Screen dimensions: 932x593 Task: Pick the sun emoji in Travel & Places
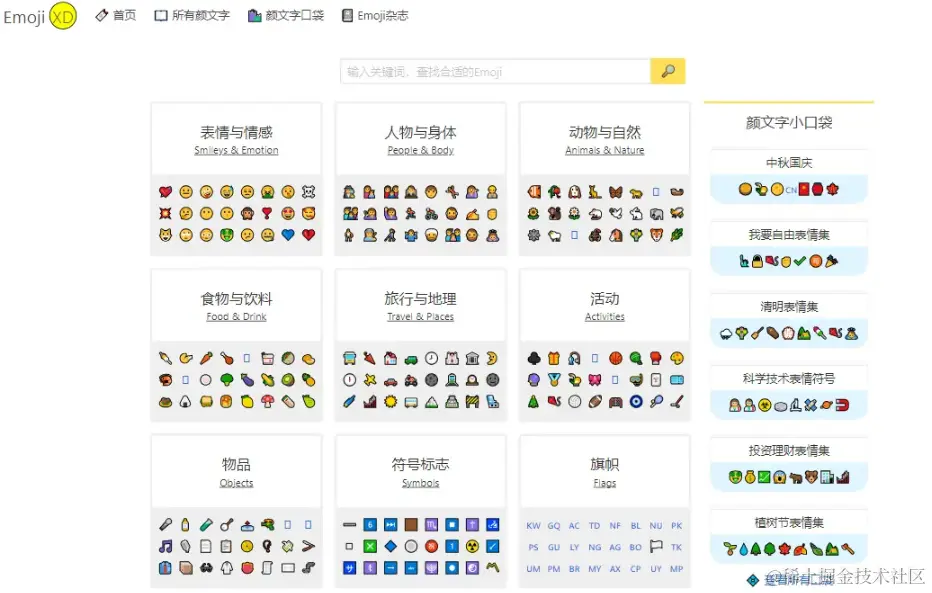[x=390, y=402]
